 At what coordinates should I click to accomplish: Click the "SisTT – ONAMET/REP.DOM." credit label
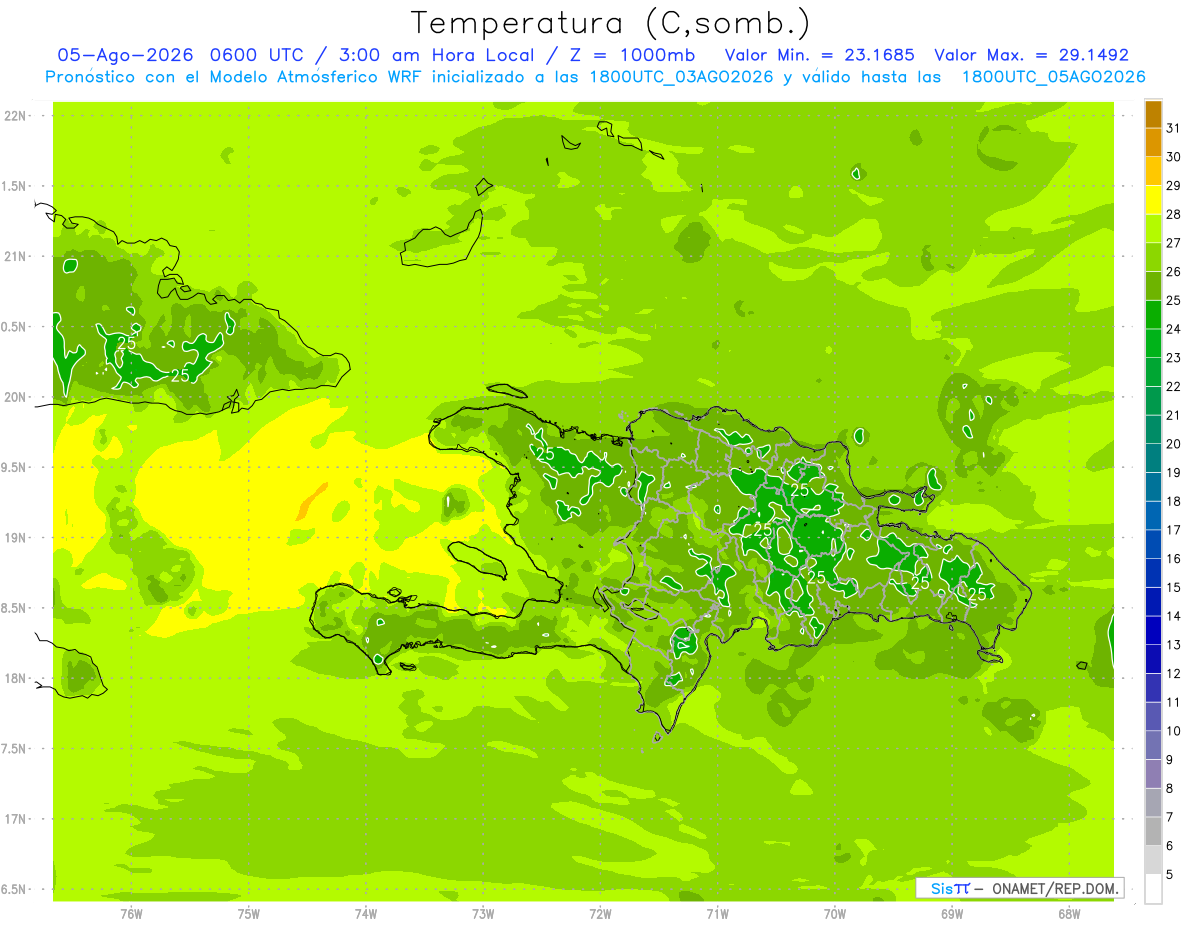coord(1020,888)
